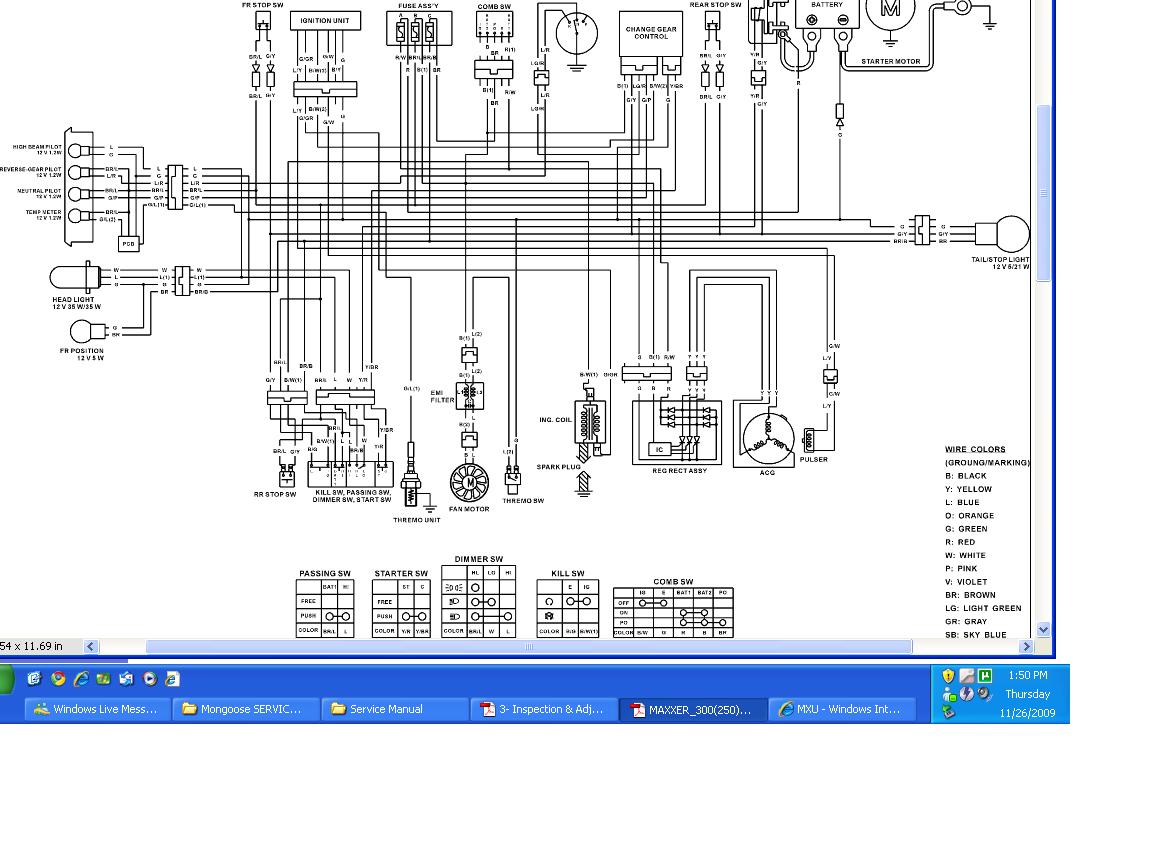Click the pink tray icon beside uTorrent
Screen dimensions: 1152x864
[x=967, y=675]
